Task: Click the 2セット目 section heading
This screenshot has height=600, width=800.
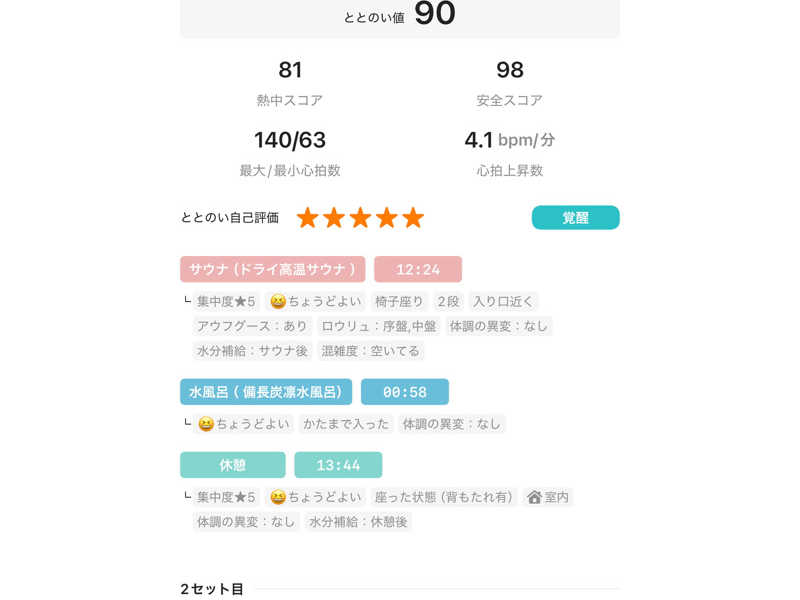Action: (x=212, y=589)
